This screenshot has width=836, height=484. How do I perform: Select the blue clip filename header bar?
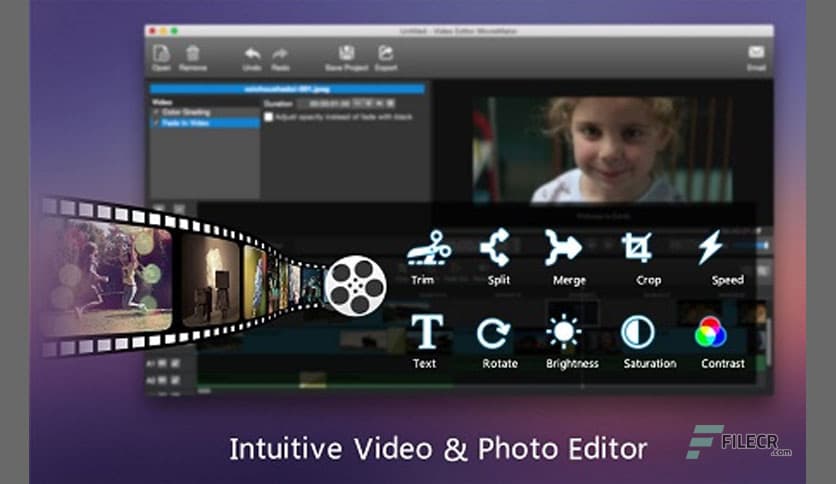[287, 89]
